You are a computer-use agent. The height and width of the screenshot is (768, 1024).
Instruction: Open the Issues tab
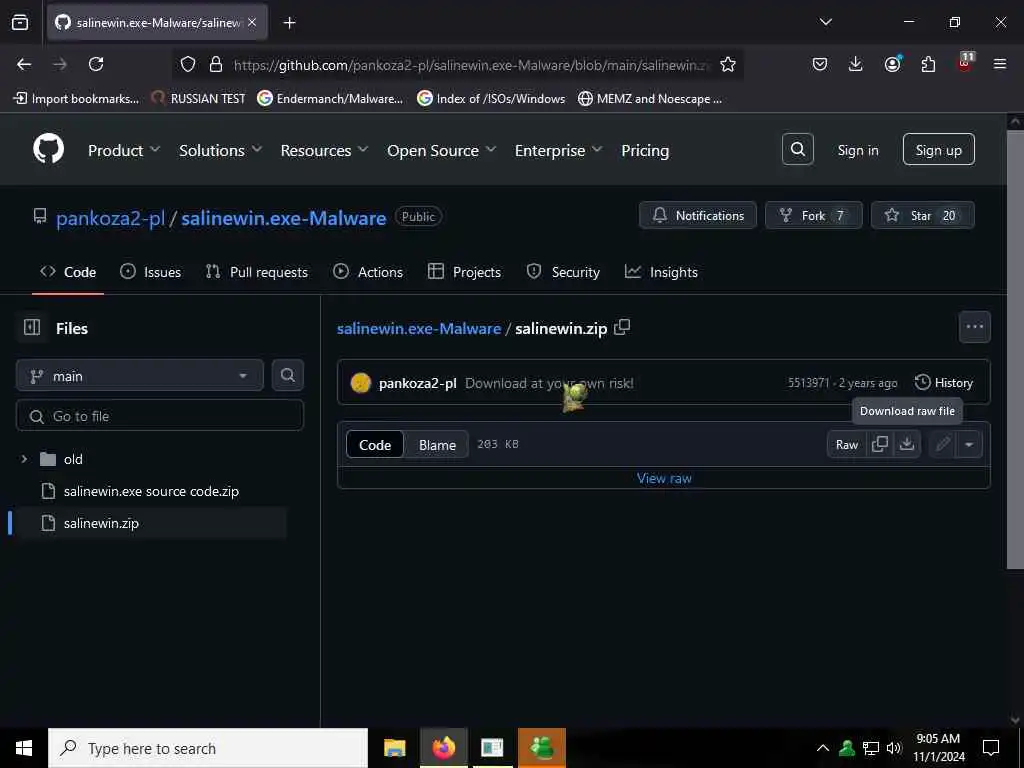tap(151, 272)
